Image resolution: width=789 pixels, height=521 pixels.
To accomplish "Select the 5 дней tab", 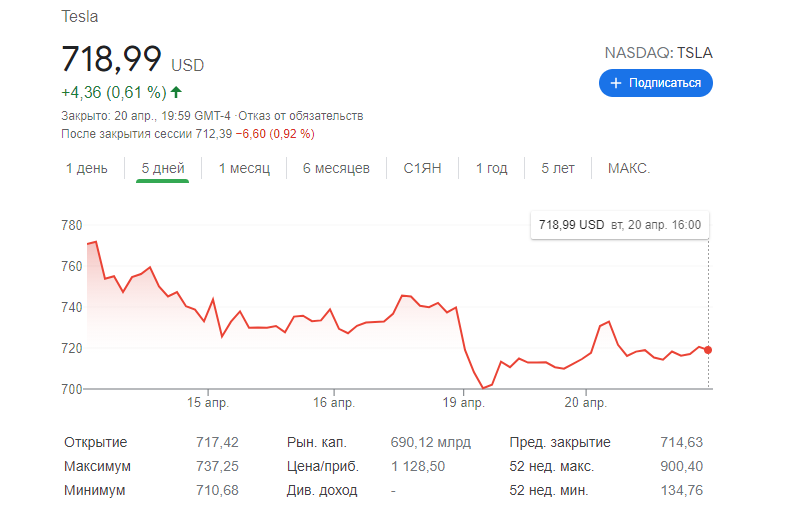I will coord(163,168).
